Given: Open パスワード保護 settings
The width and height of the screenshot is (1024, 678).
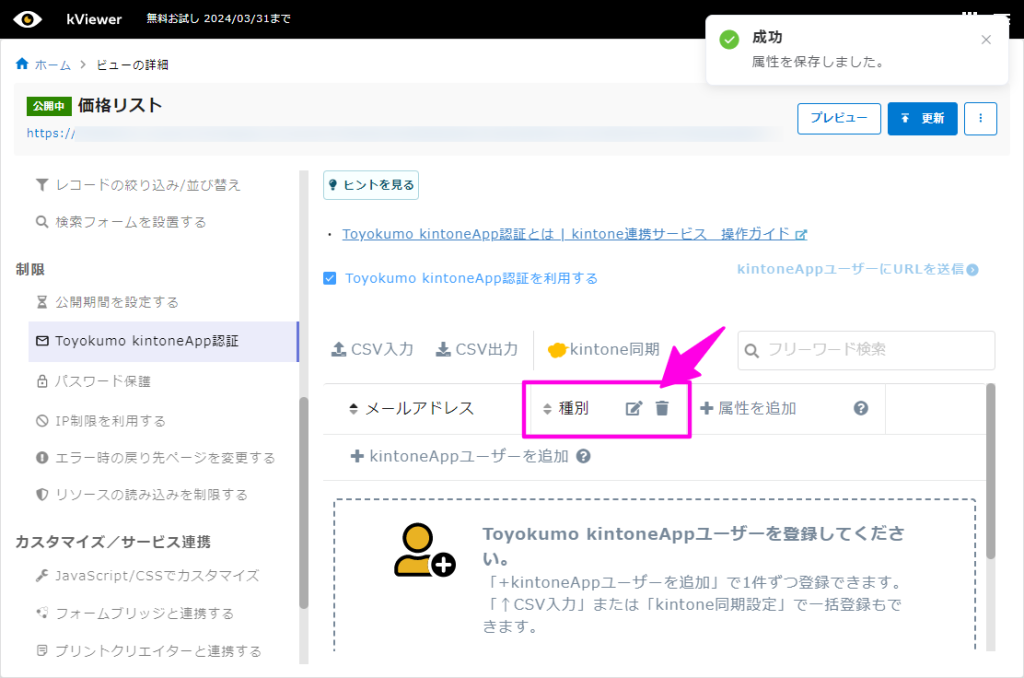Looking at the screenshot, I should (x=93, y=381).
